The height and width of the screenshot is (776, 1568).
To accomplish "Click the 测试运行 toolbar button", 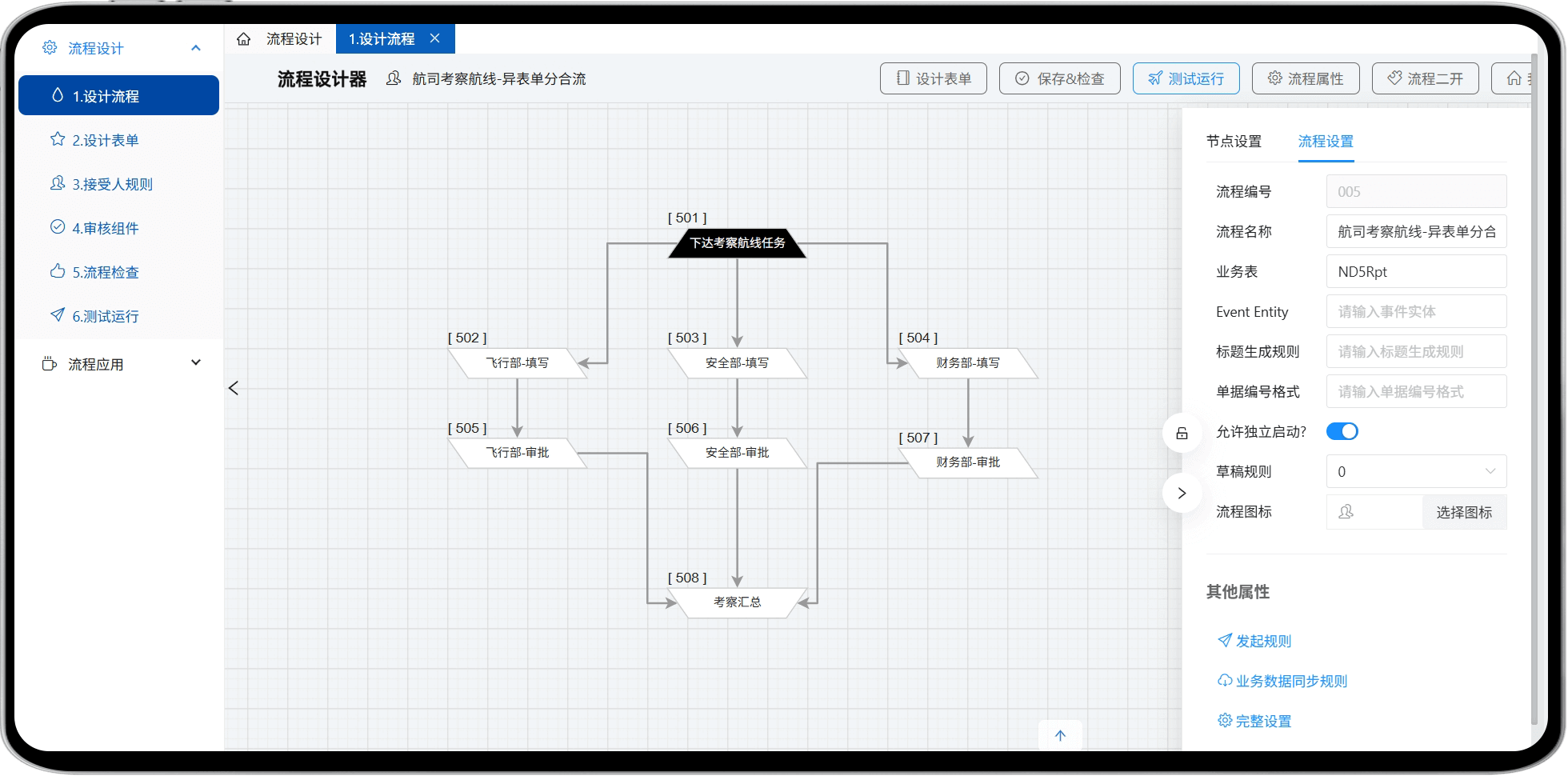I will coord(1186,78).
